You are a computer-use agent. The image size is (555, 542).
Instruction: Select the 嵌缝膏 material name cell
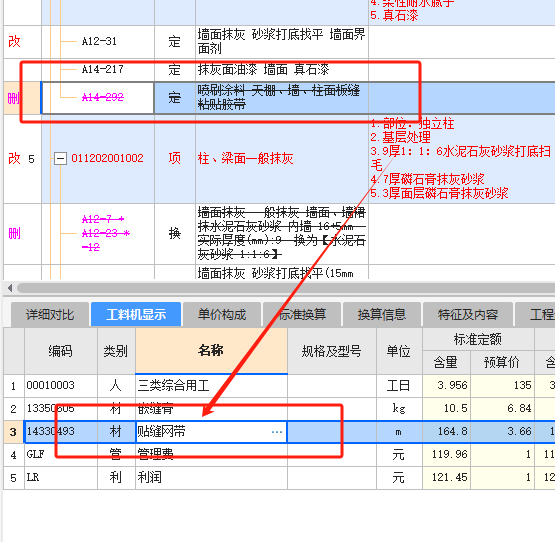point(211,409)
